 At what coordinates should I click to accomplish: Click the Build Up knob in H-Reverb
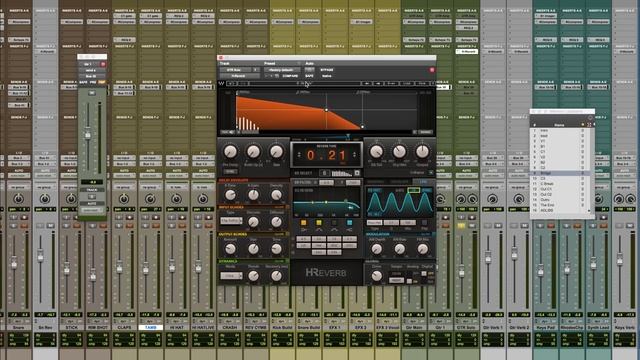253,151
